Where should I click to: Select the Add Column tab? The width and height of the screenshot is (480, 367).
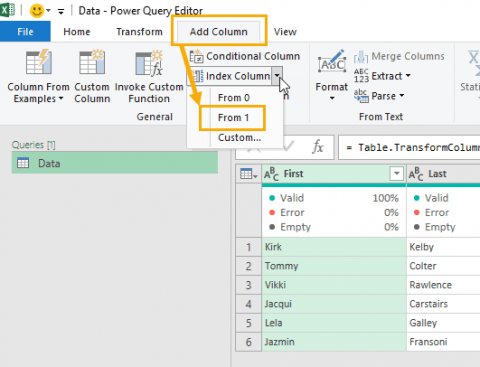tap(219, 32)
